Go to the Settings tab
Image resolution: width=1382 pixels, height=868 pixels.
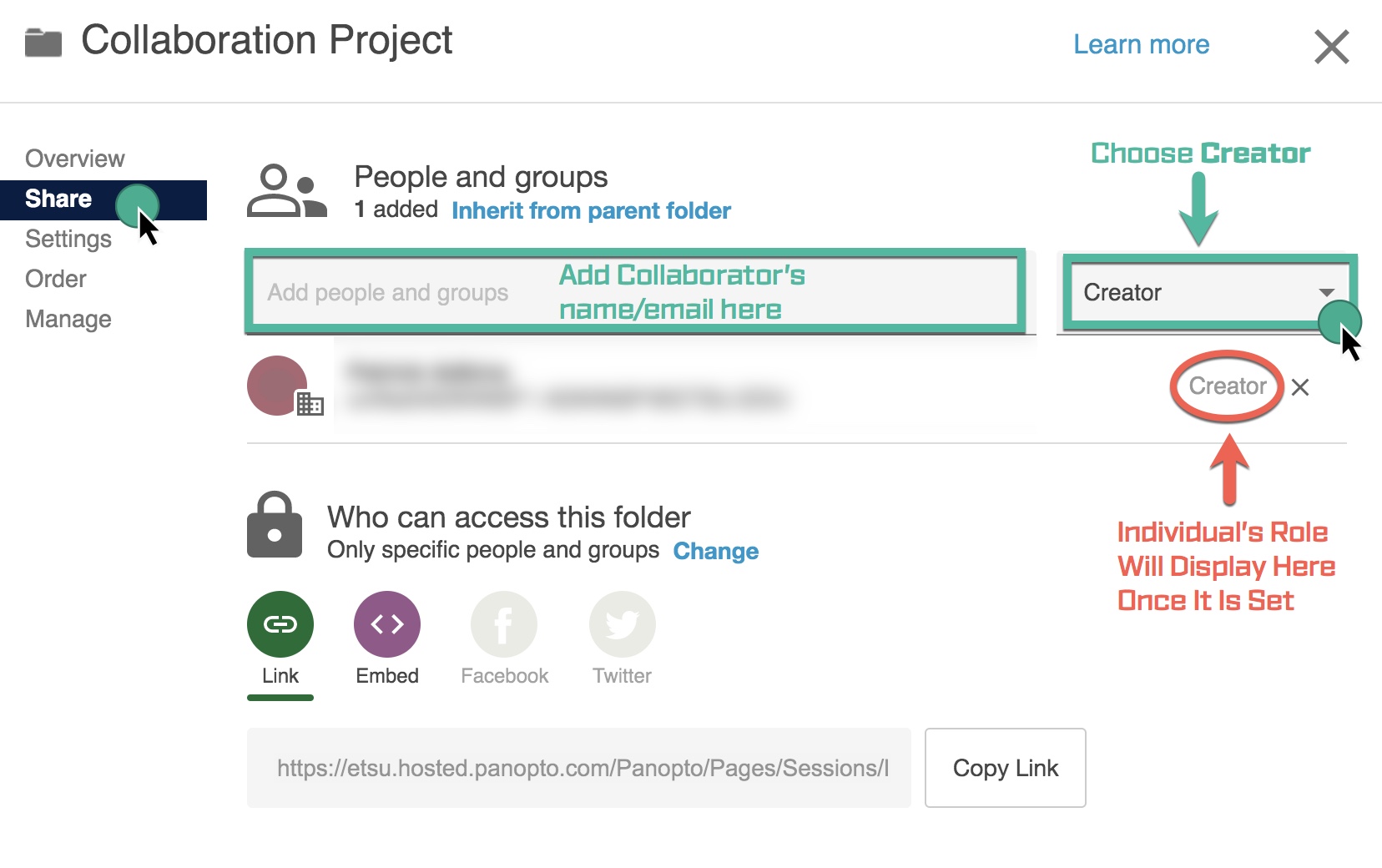pos(68,239)
